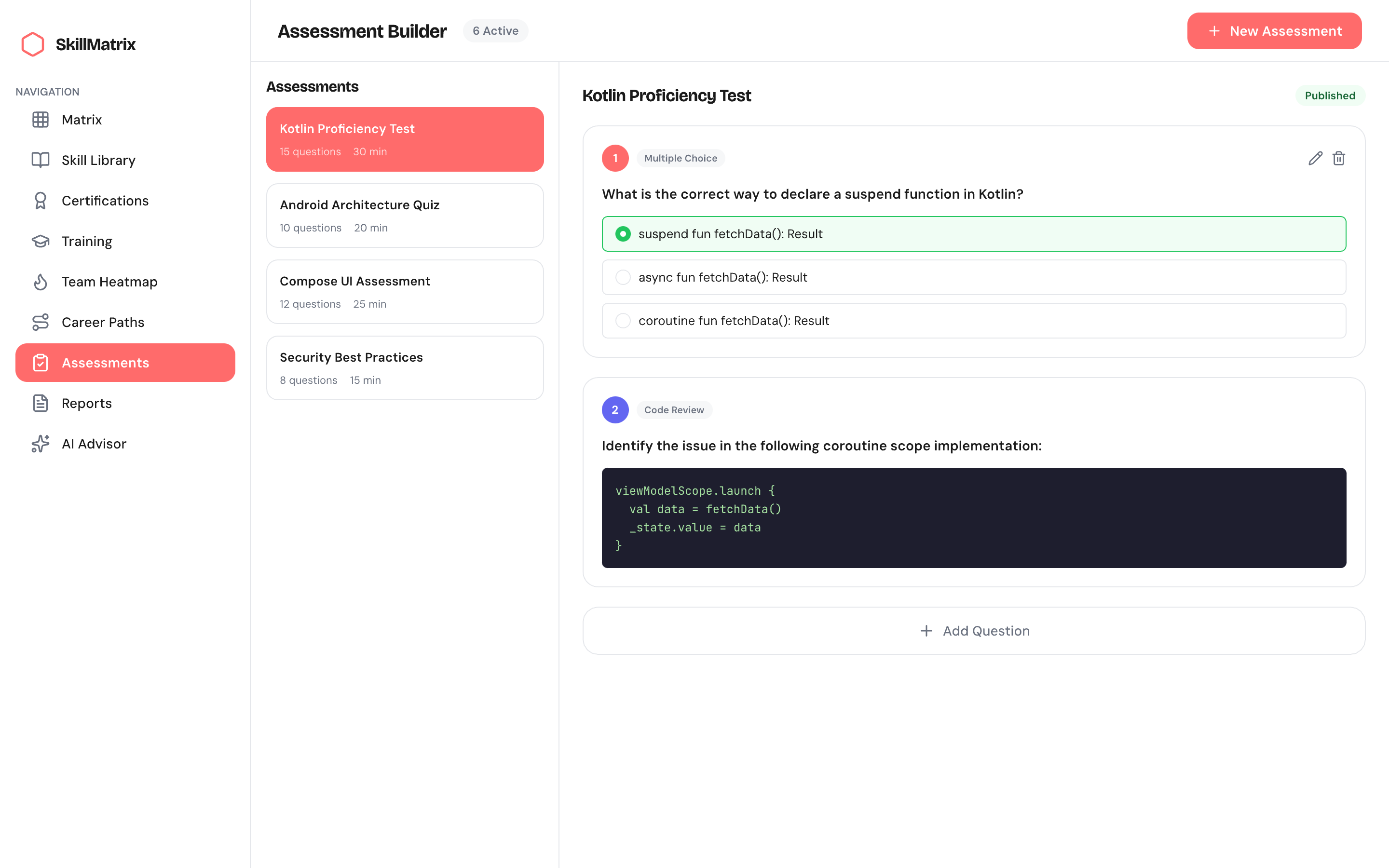Open Security Best Practices assessment
The height and width of the screenshot is (868, 1389).
point(405,368)
